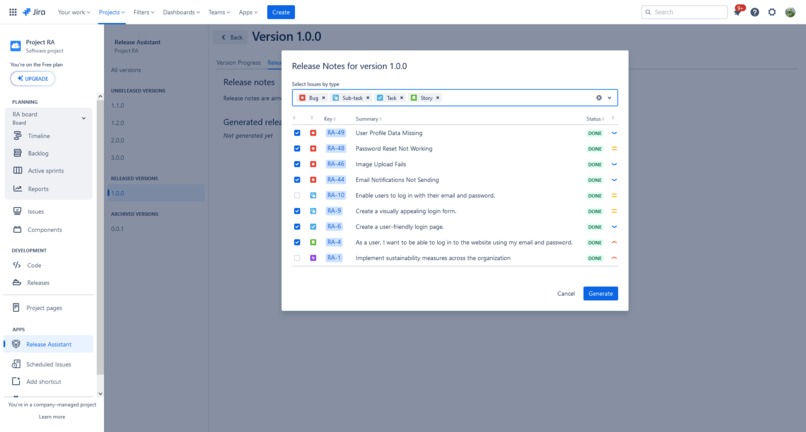Open the help question mark icon

[755, 12]
